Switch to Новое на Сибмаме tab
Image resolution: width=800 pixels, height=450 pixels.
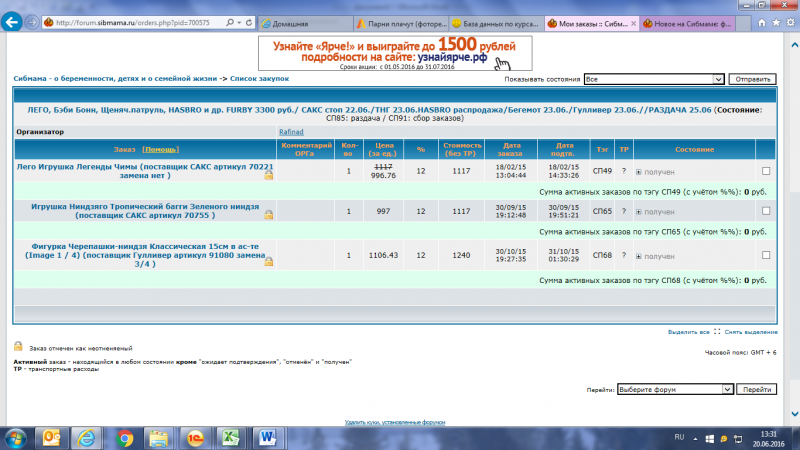pos(687,23)
